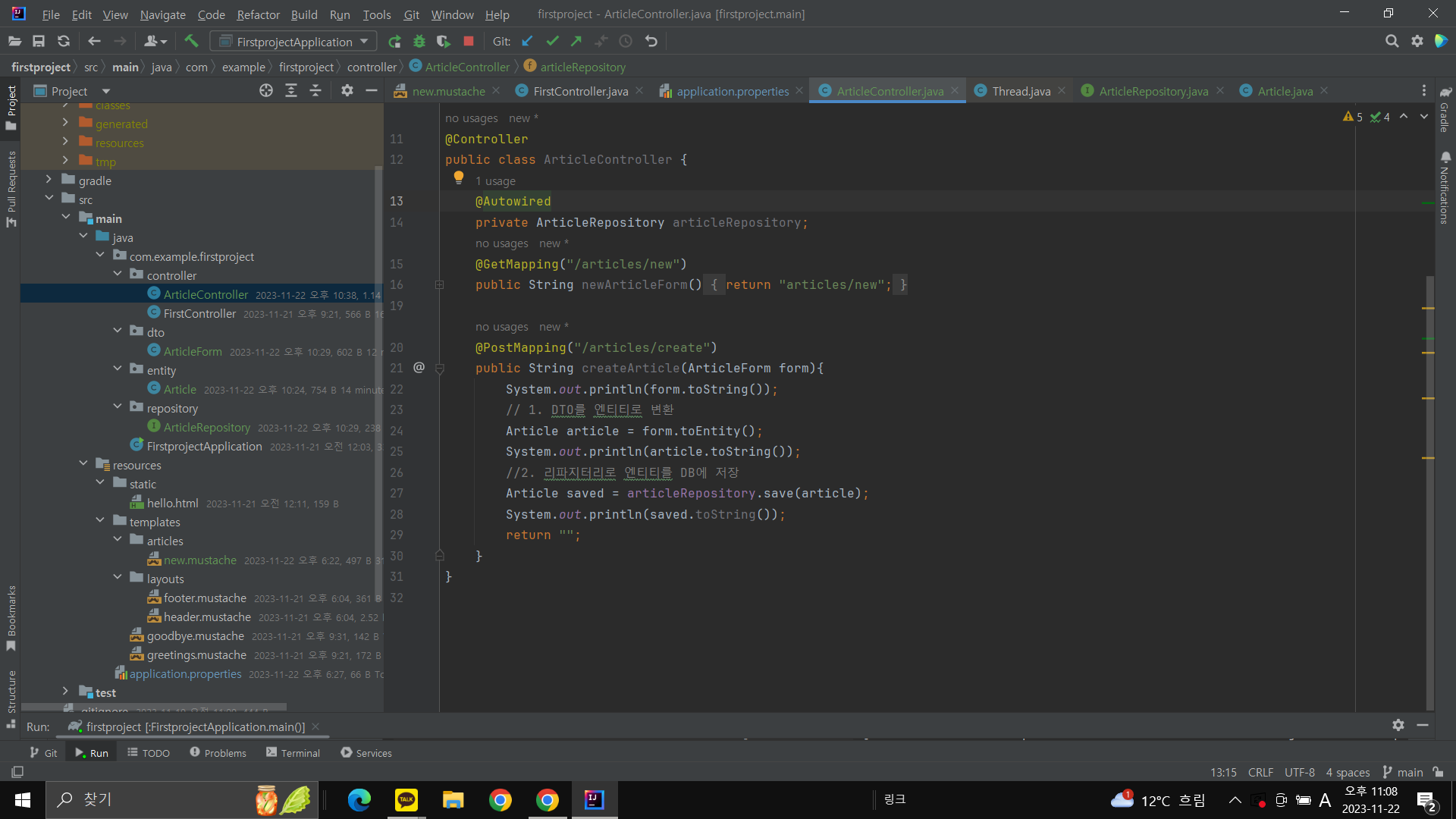Click Save All toolbar icon
The image size is (1456, 819).
(x=39, y=42)
